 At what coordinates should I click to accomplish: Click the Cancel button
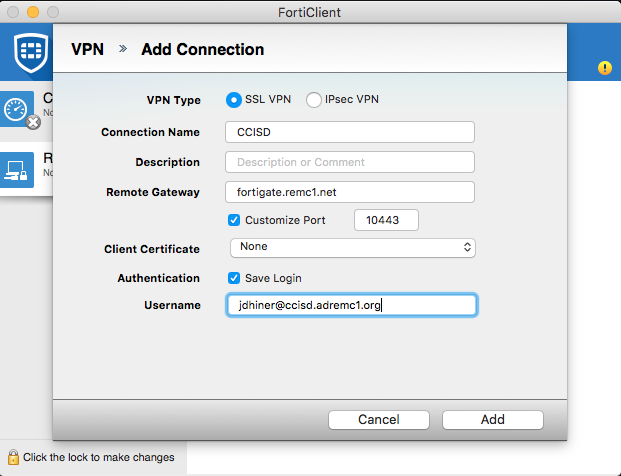coord(379,420)
